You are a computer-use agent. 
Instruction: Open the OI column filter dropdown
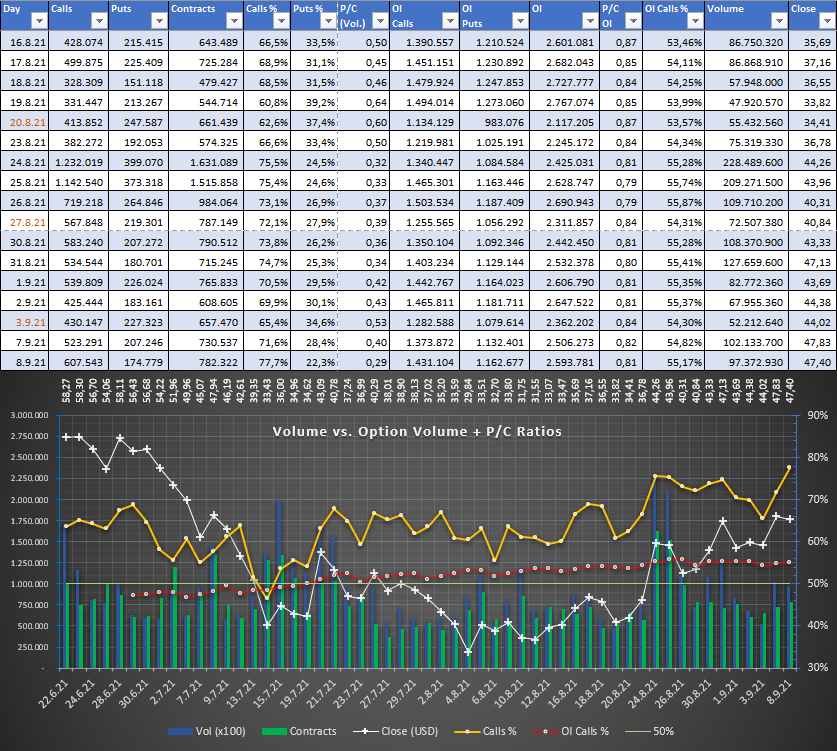coord(590,21)
